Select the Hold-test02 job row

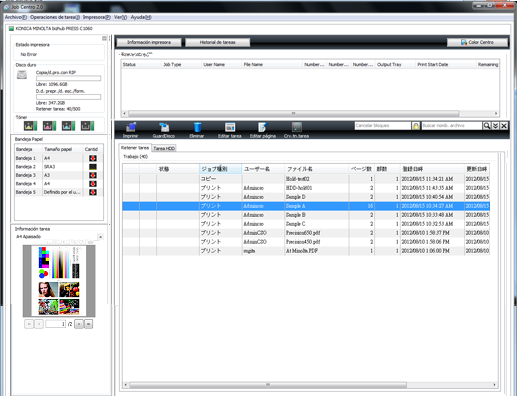306,179
